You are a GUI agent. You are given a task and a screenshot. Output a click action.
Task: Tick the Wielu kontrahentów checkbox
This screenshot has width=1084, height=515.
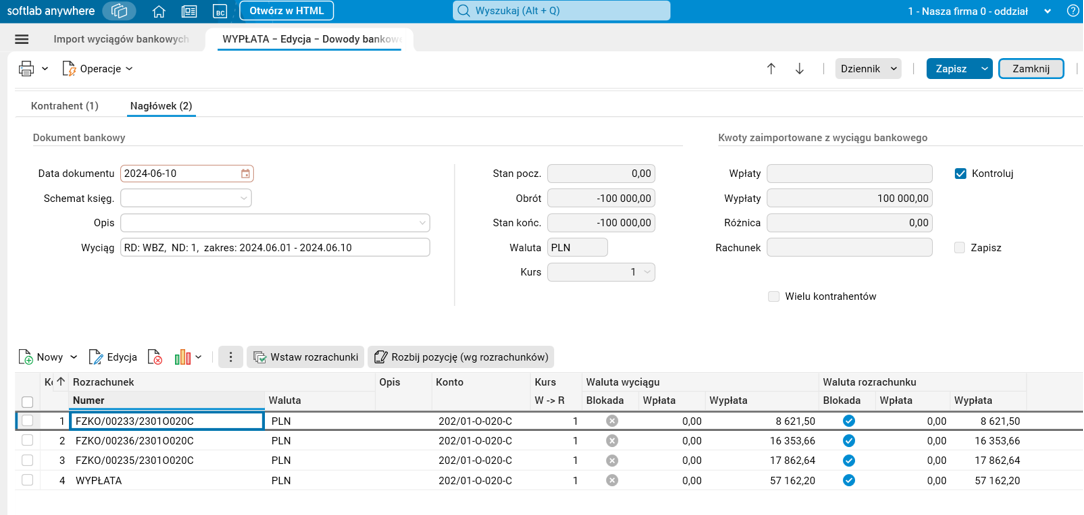pos(774,297)
